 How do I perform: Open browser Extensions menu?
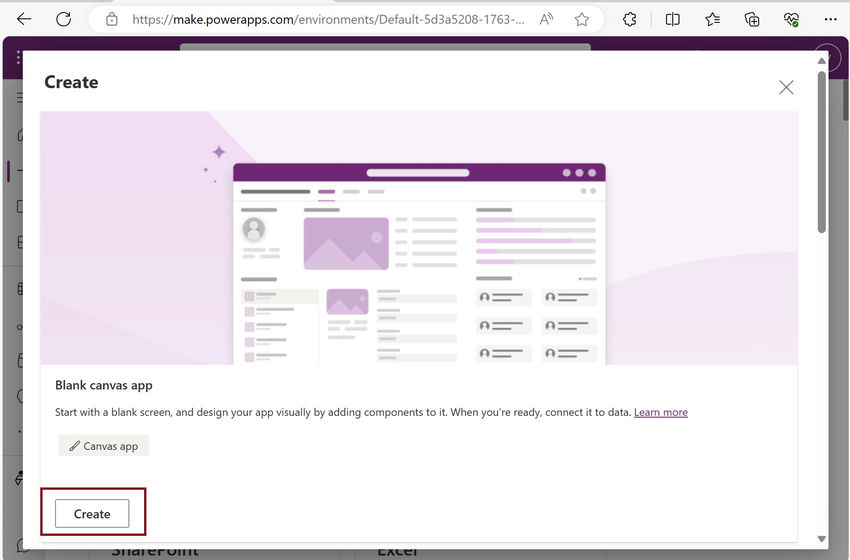point(629,20)
